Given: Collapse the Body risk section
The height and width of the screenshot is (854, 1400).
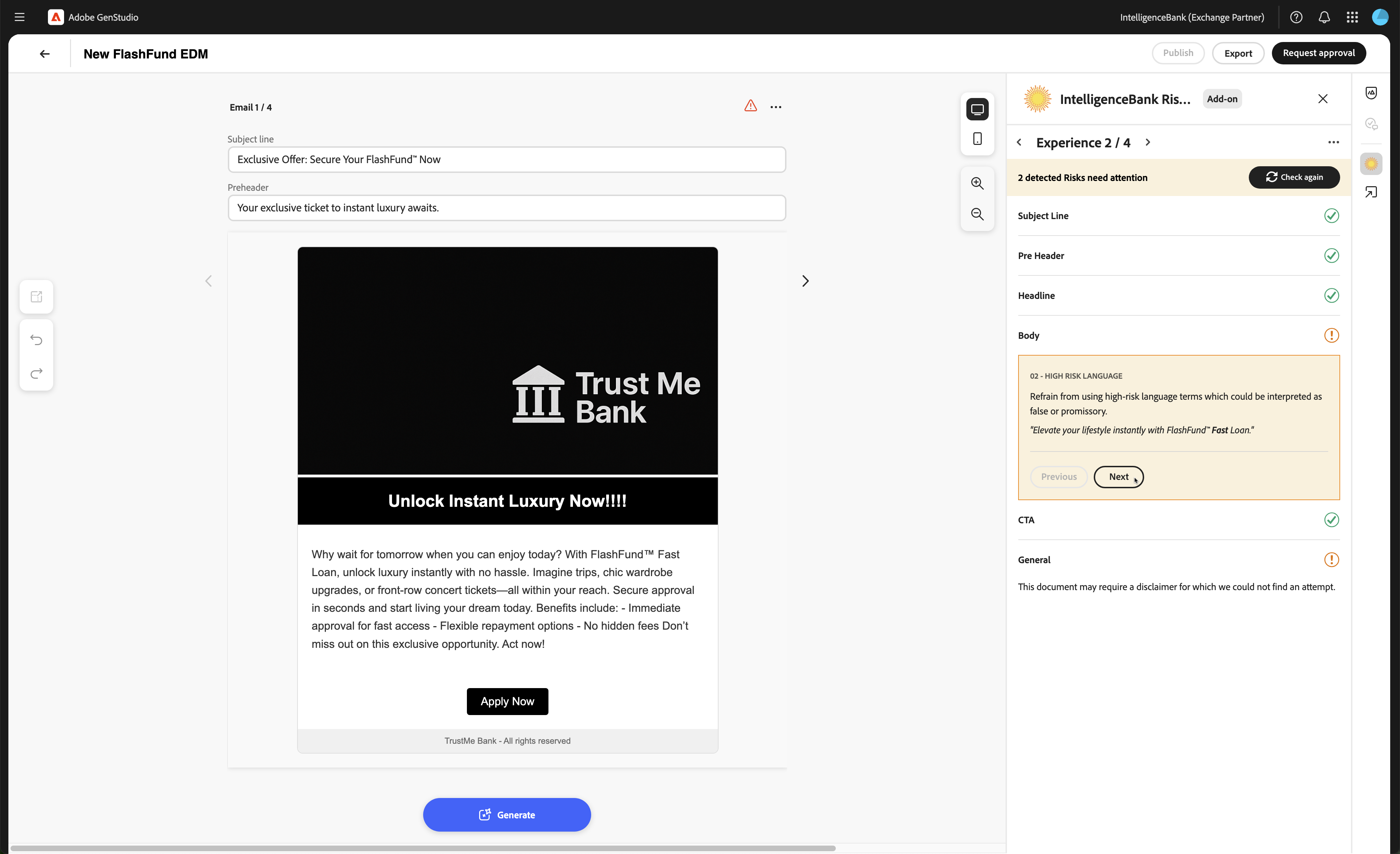Looking at the screenshot, I should 1178,335.
